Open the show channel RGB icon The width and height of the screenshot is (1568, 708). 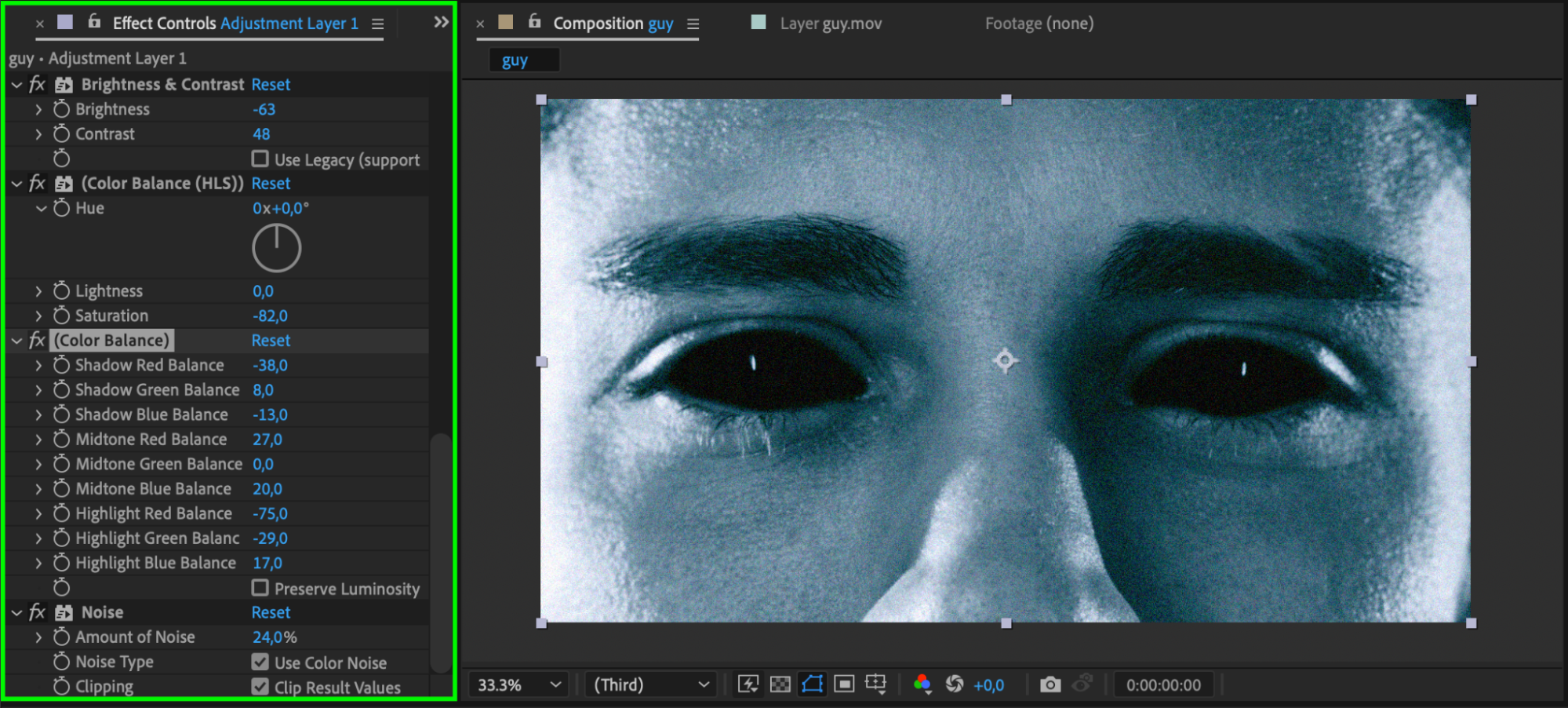click(922, 684)
